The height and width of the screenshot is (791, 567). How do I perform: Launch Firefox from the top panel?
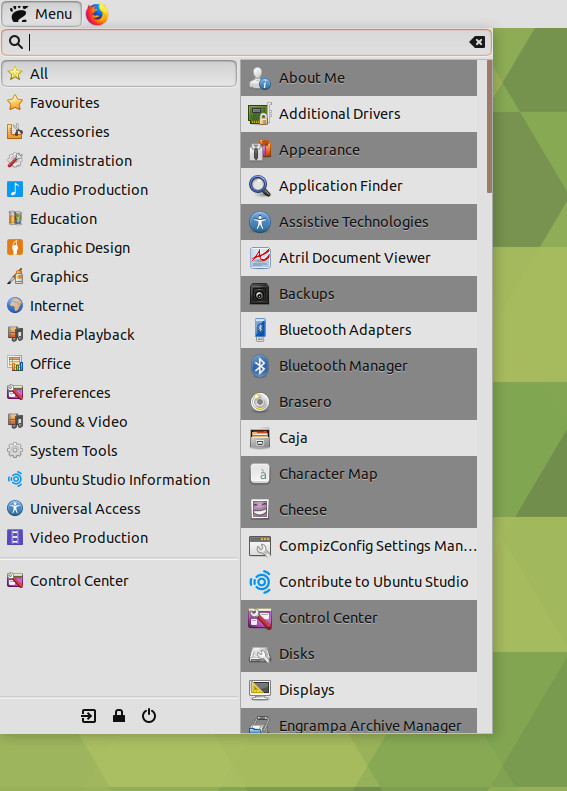(97, 14)
